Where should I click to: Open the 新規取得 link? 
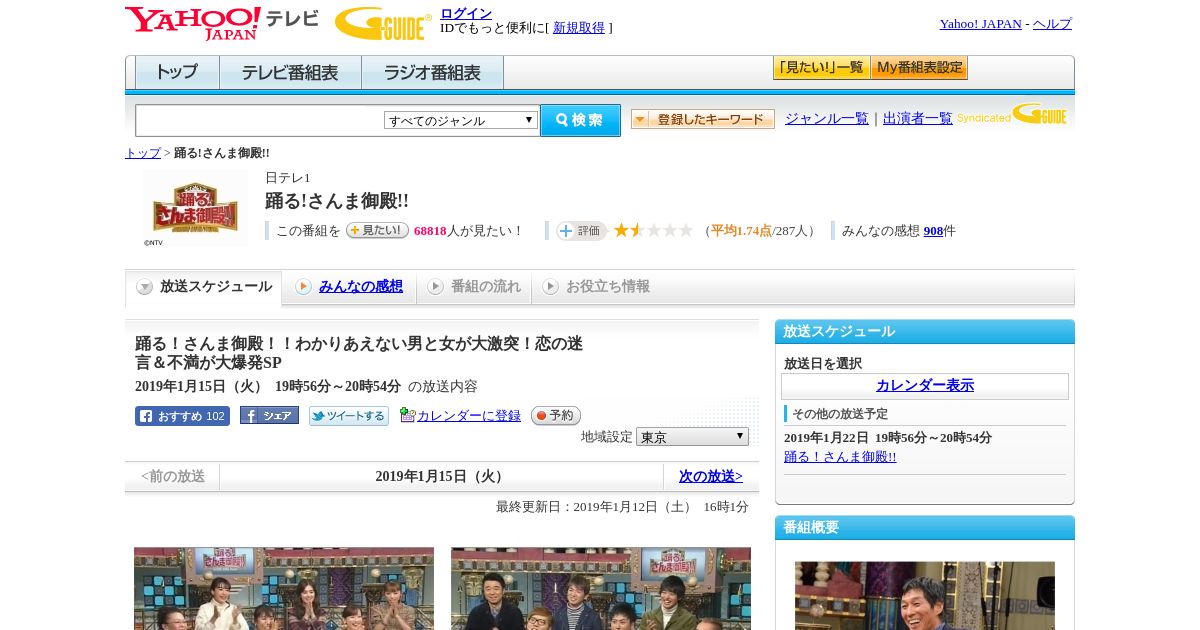coord(579,28)
